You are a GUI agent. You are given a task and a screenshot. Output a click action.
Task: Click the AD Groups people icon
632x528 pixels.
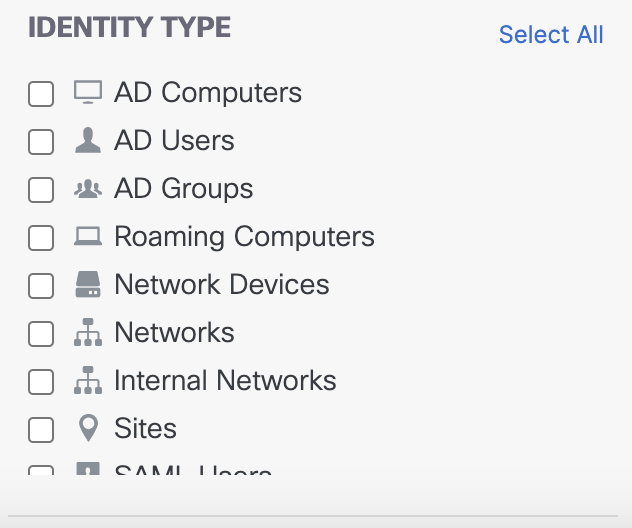(x=88, y=189)
